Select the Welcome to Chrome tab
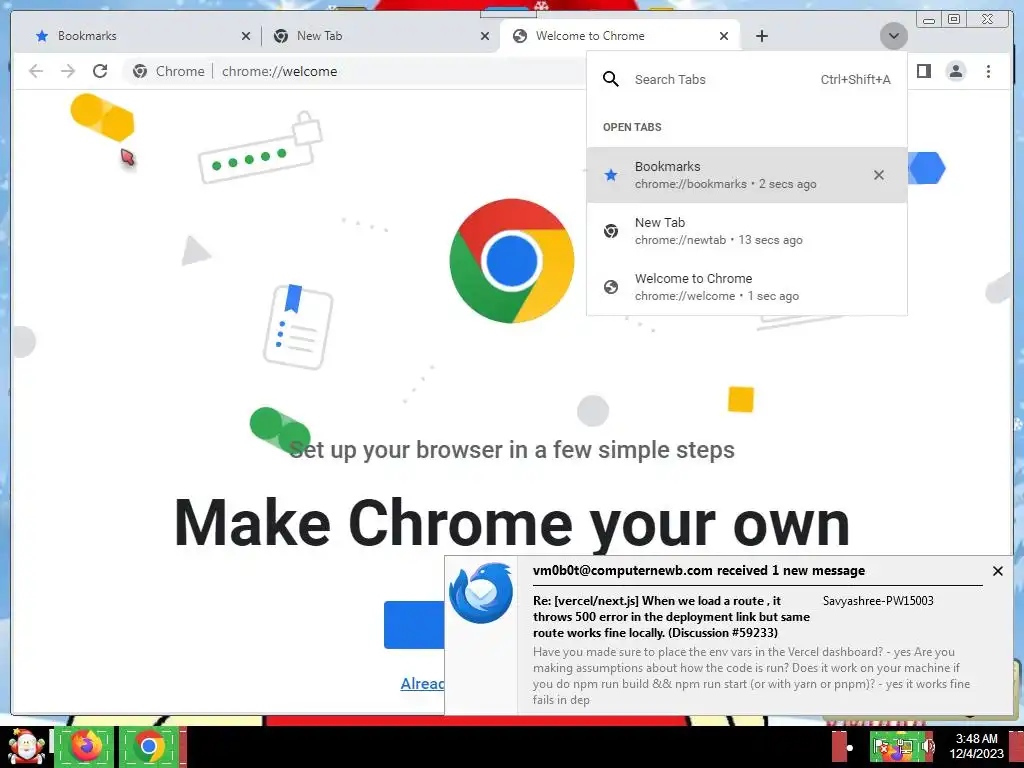The height and width of the screenshot is (768, 1024). click(x=619, y=36)
